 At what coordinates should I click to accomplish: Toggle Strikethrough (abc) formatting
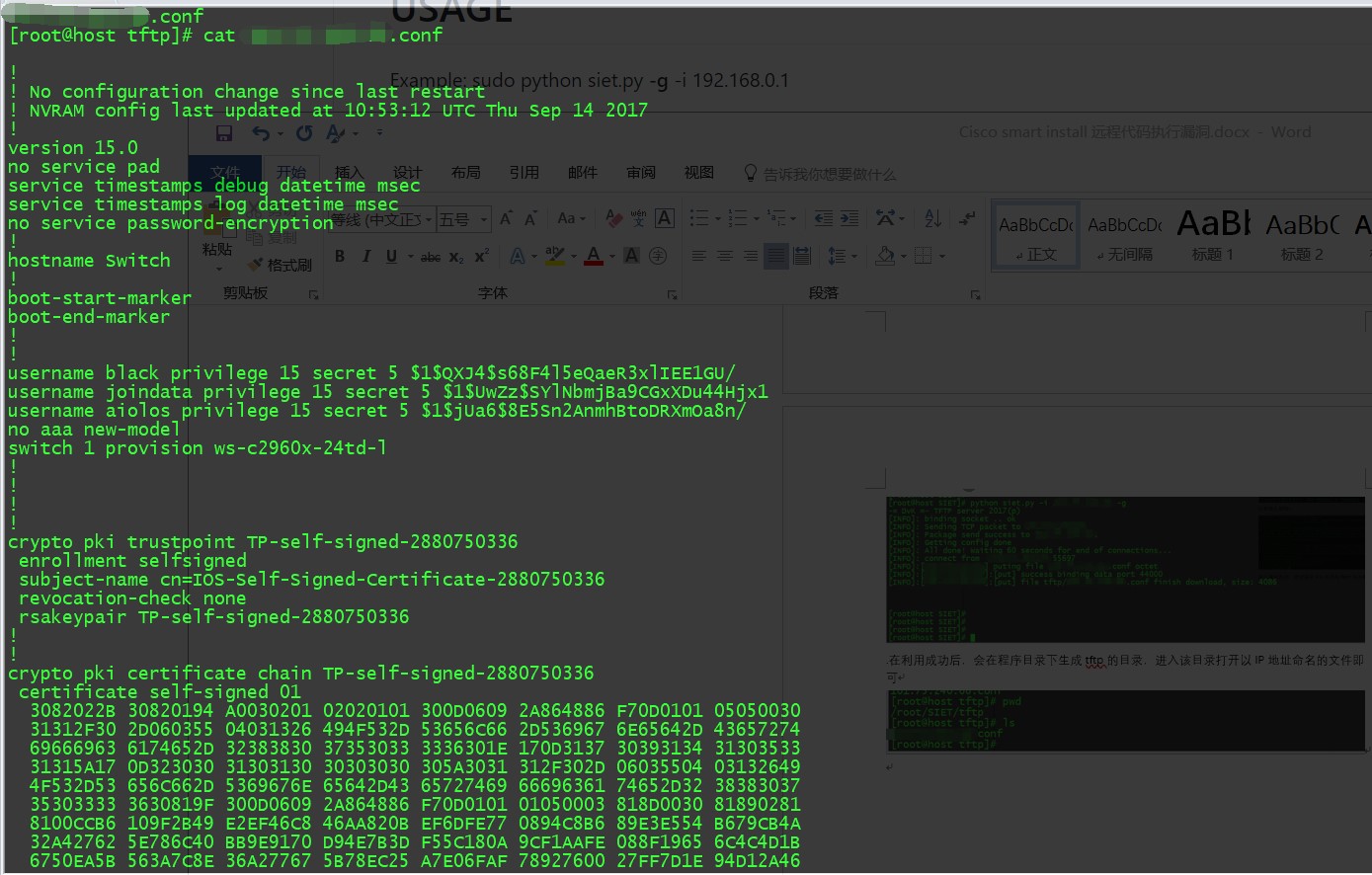pyautogui.click(x=431, y=257)
